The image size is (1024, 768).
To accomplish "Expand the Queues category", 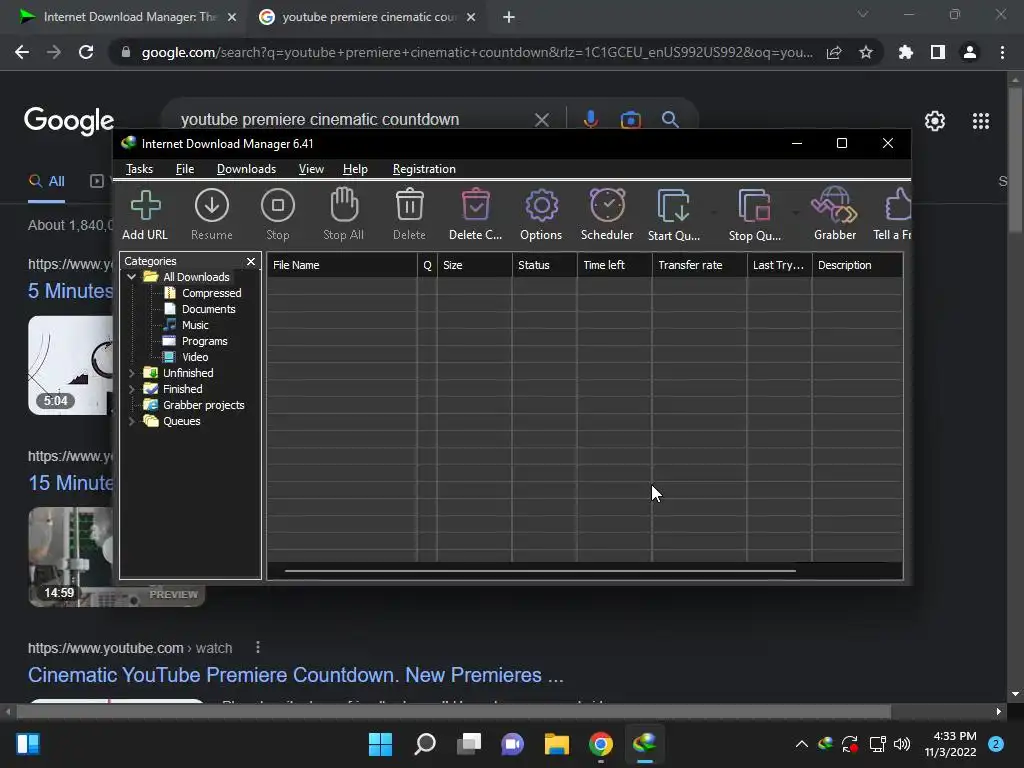I will coord(132,421).
